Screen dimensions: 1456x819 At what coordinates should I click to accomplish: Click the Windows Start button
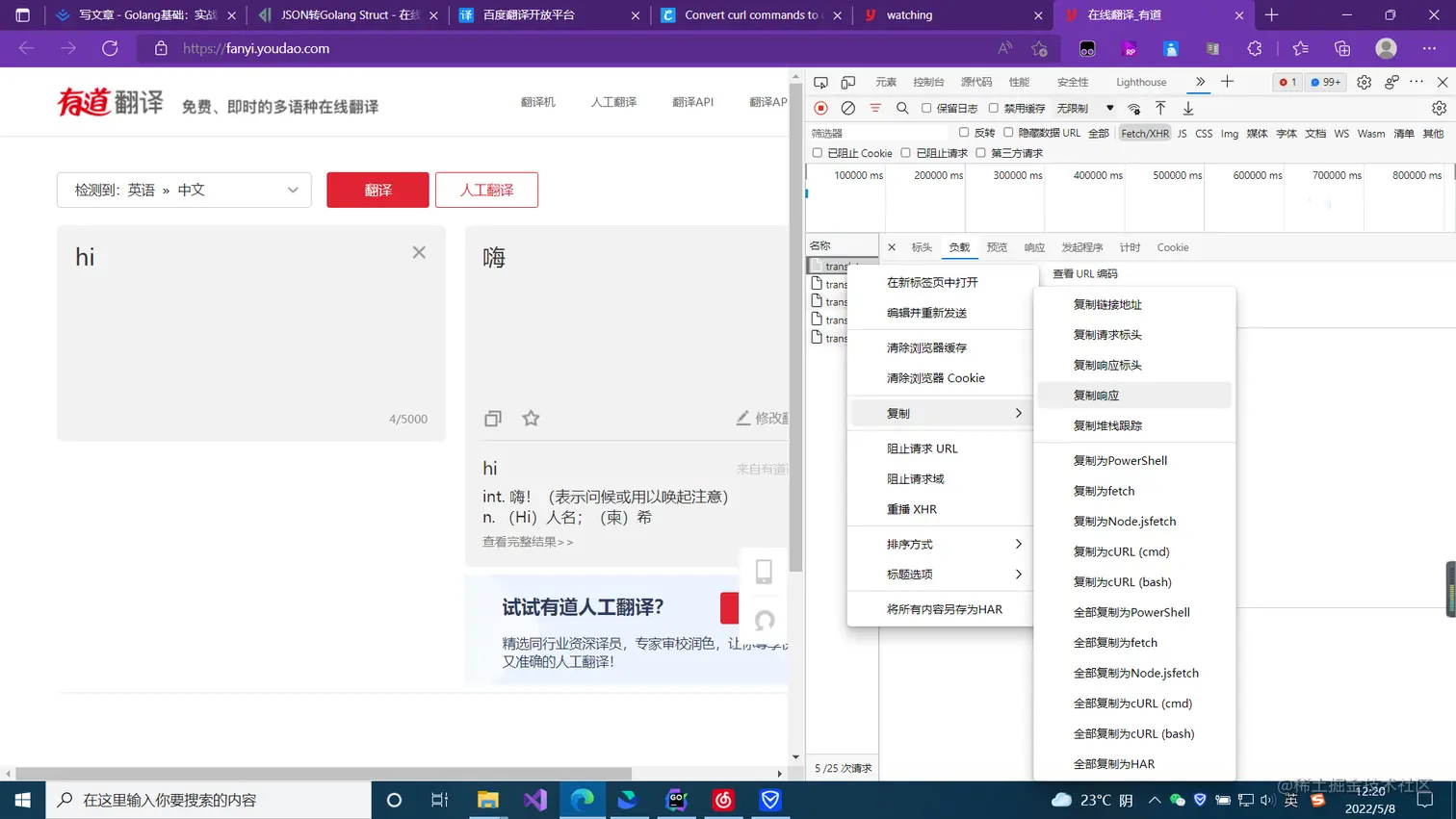coord(22,800)
